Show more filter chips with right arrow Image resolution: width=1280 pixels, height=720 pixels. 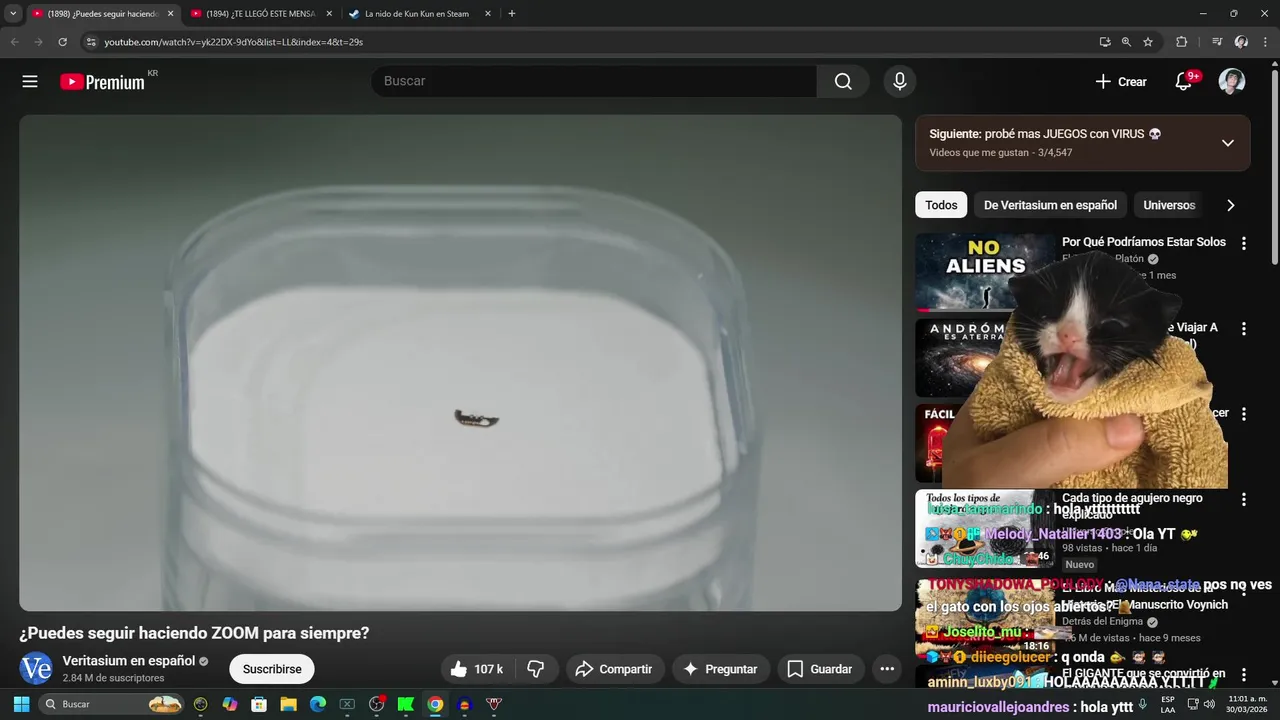(x=1230, y=205)
